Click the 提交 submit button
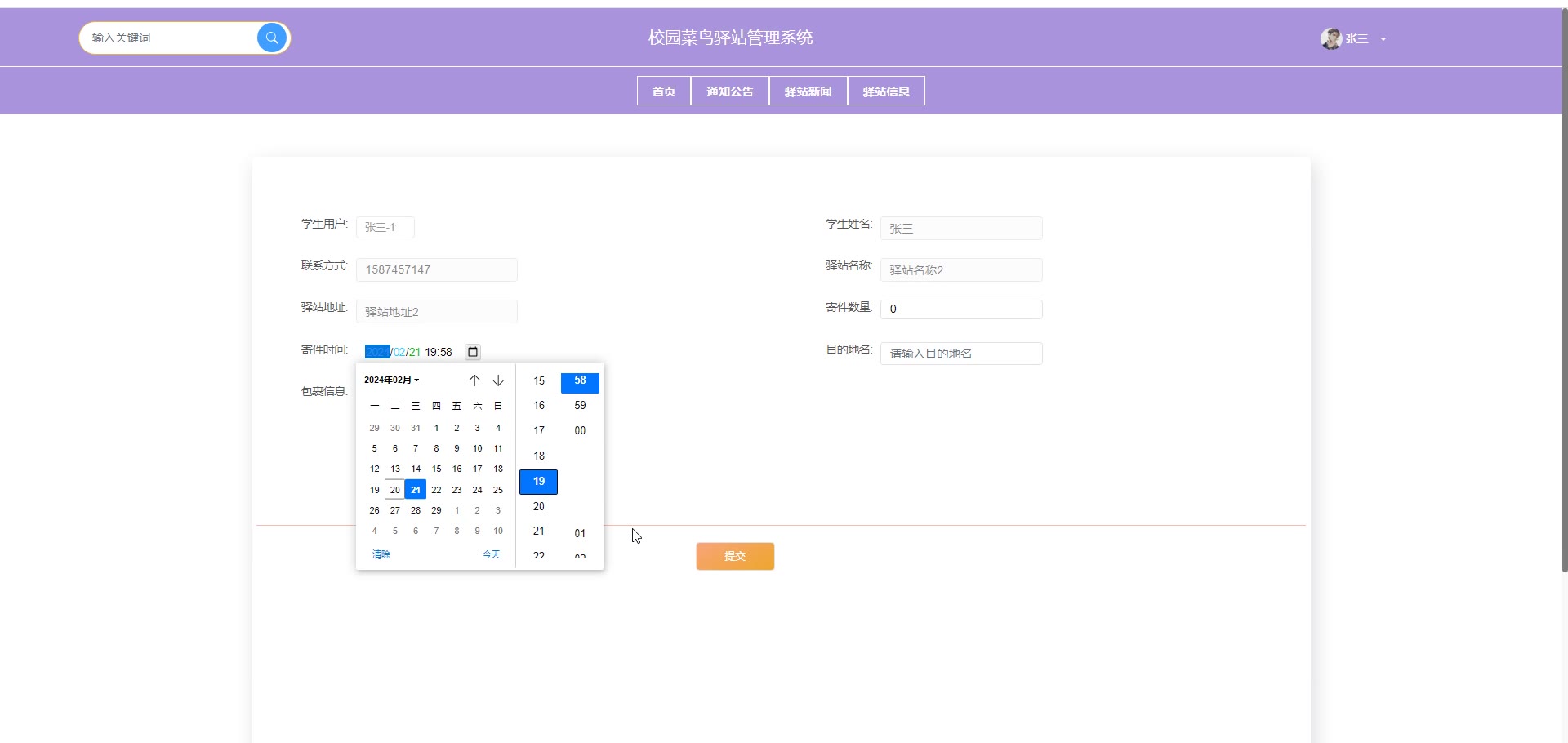Viewport: 1568px width, 743px height. point(735,556)
